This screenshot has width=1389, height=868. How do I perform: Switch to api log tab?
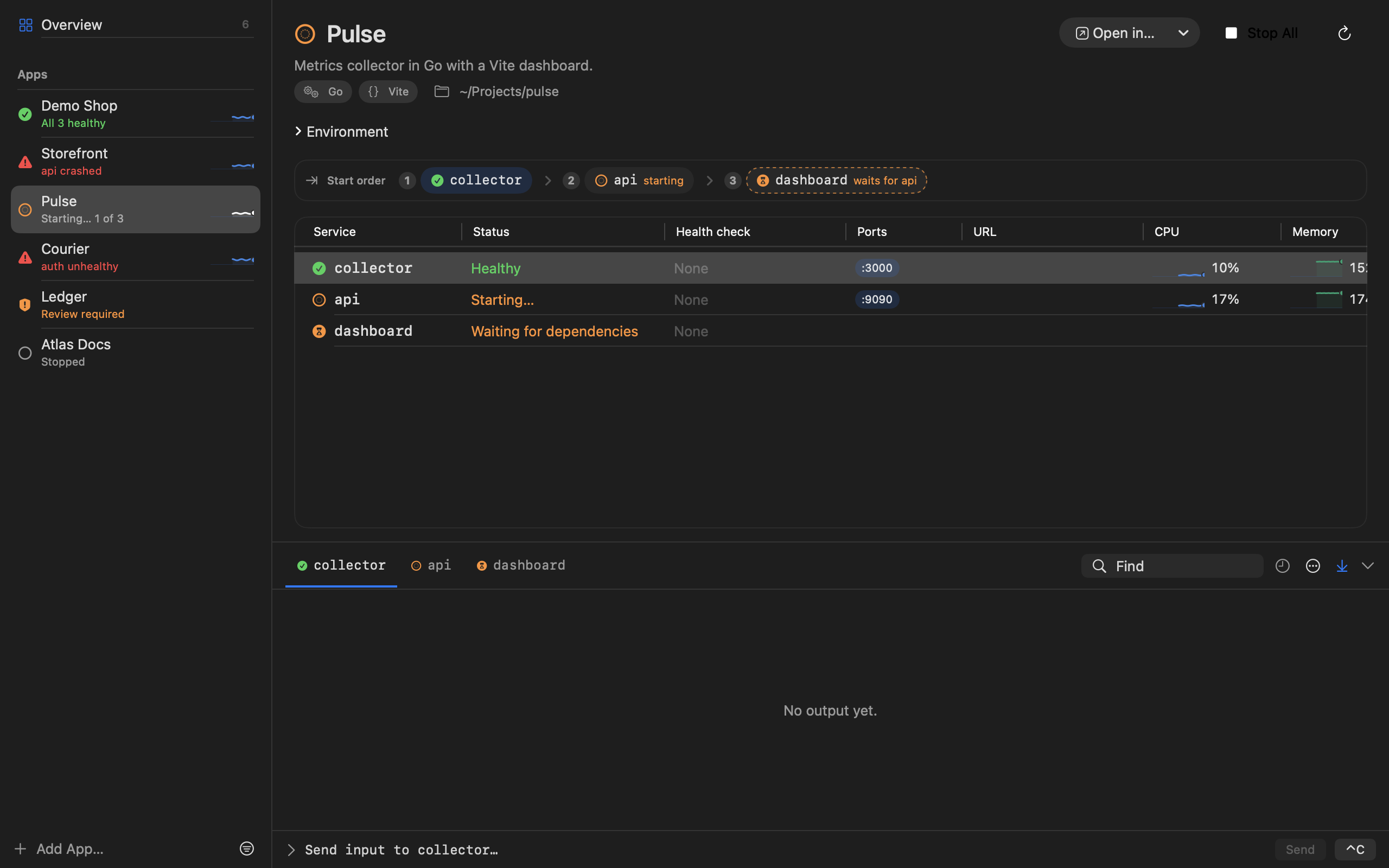point(431,565)
